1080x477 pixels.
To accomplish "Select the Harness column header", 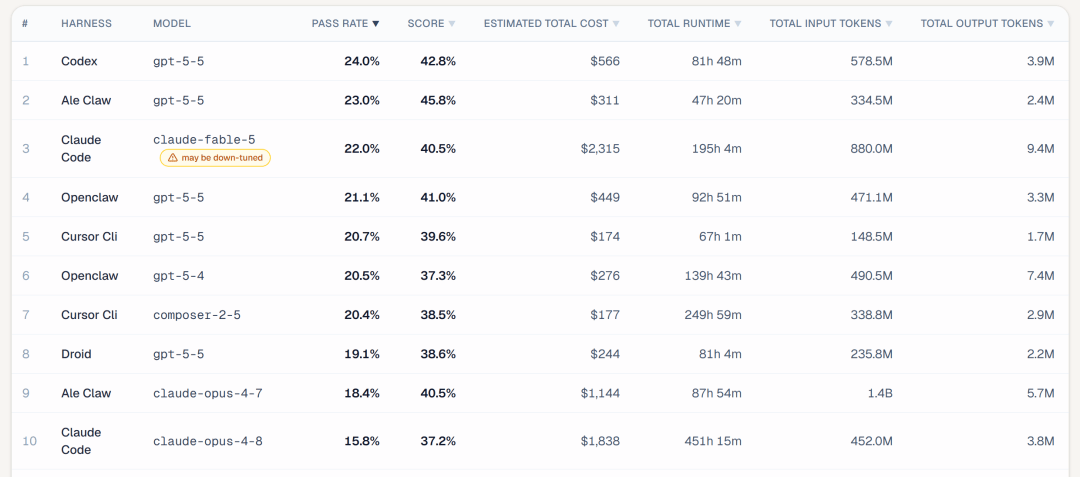I will [86, 23].
